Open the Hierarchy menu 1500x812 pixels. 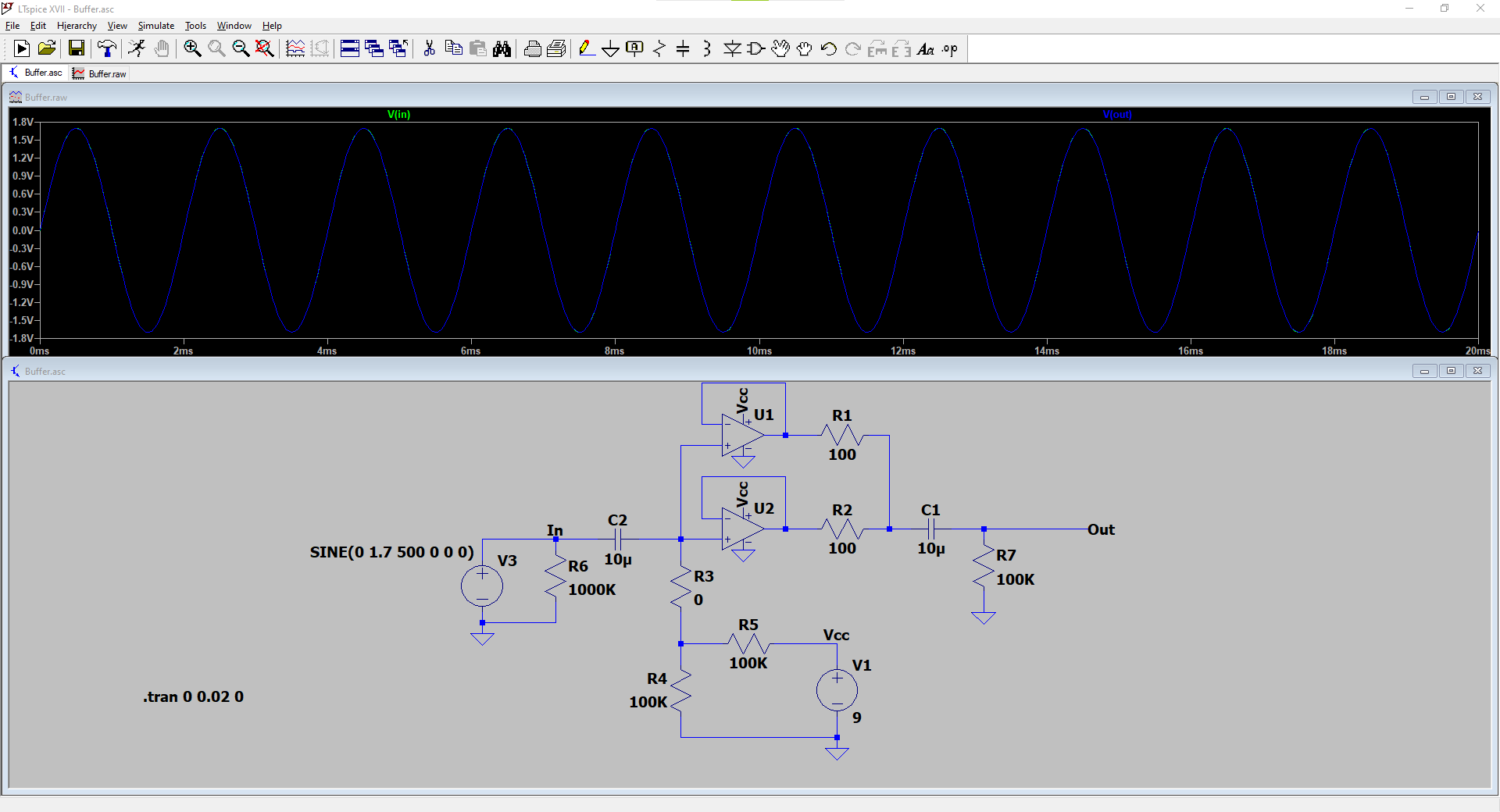pos(77,26)
